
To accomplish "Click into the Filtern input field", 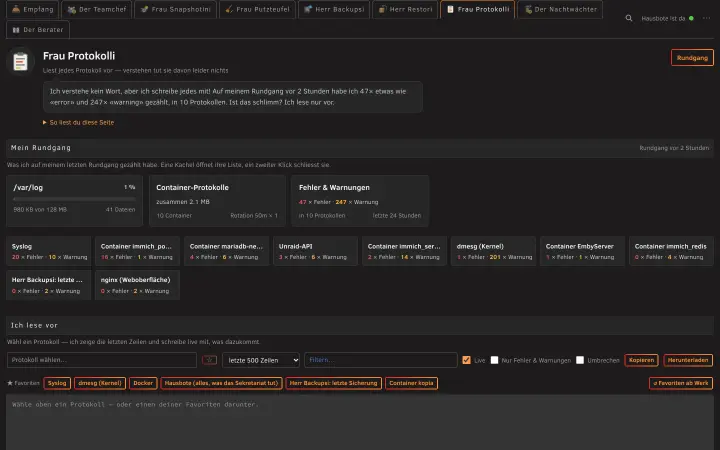I will click(381, 360).
